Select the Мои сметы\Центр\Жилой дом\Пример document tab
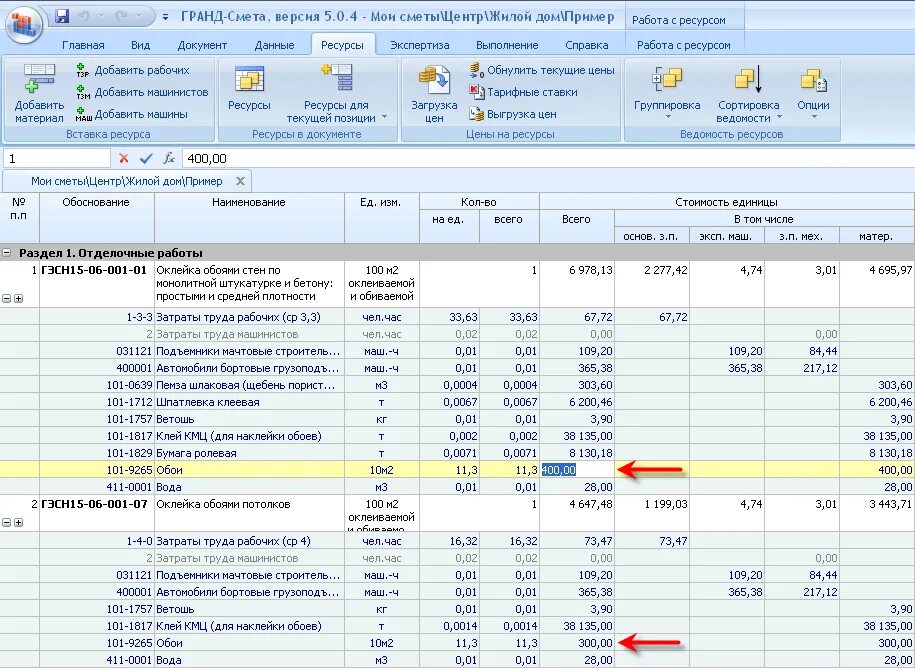This screenshot has width=915, height=668. [x=127, y=181]
